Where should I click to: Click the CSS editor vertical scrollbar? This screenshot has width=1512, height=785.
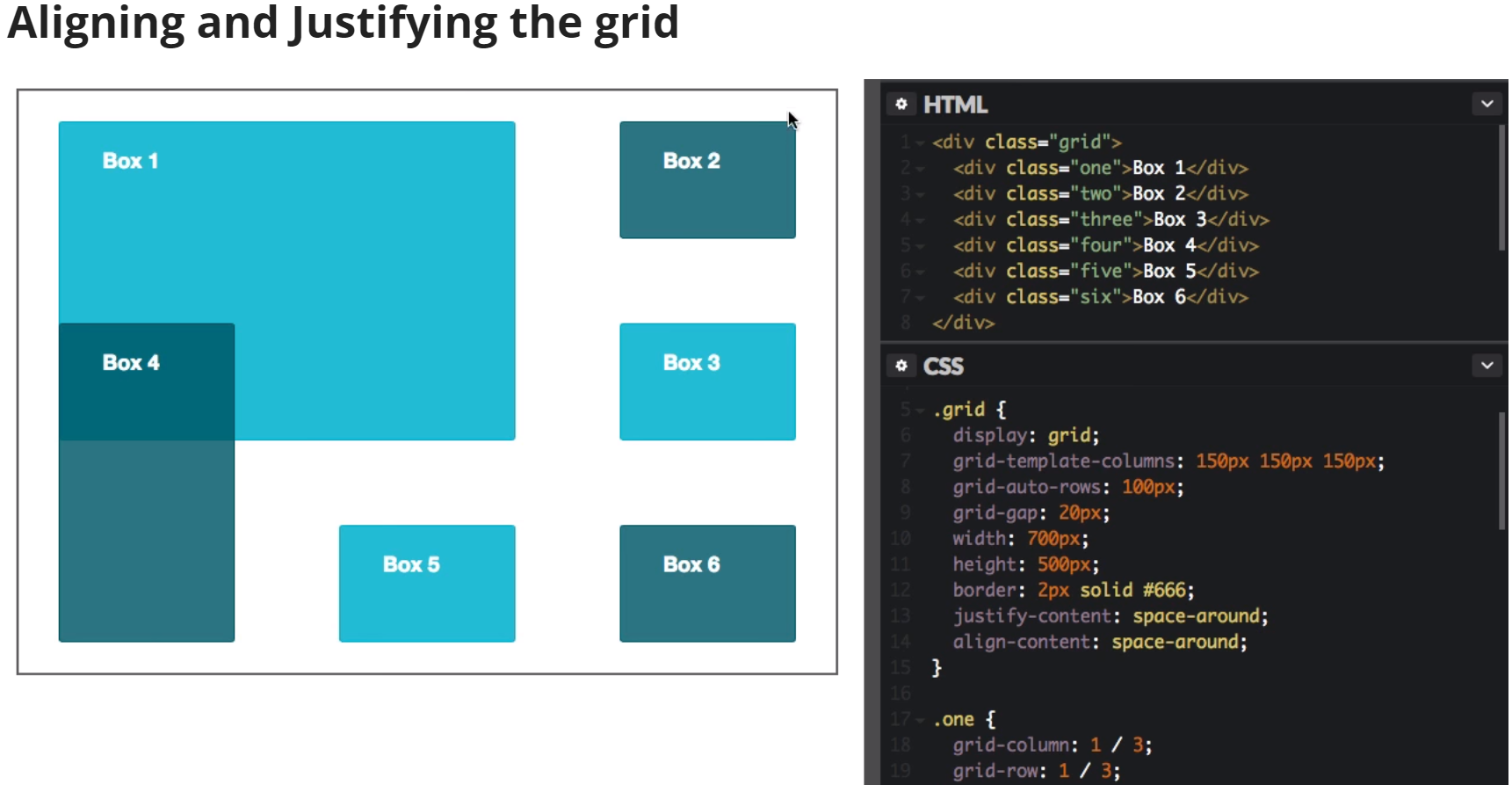(1501, 470)
